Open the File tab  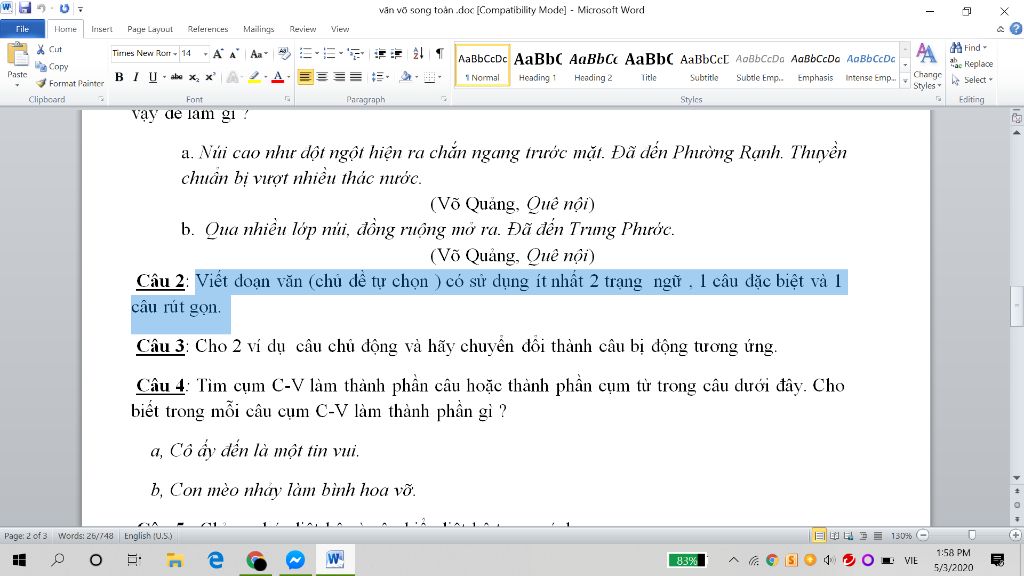(22, 29)
